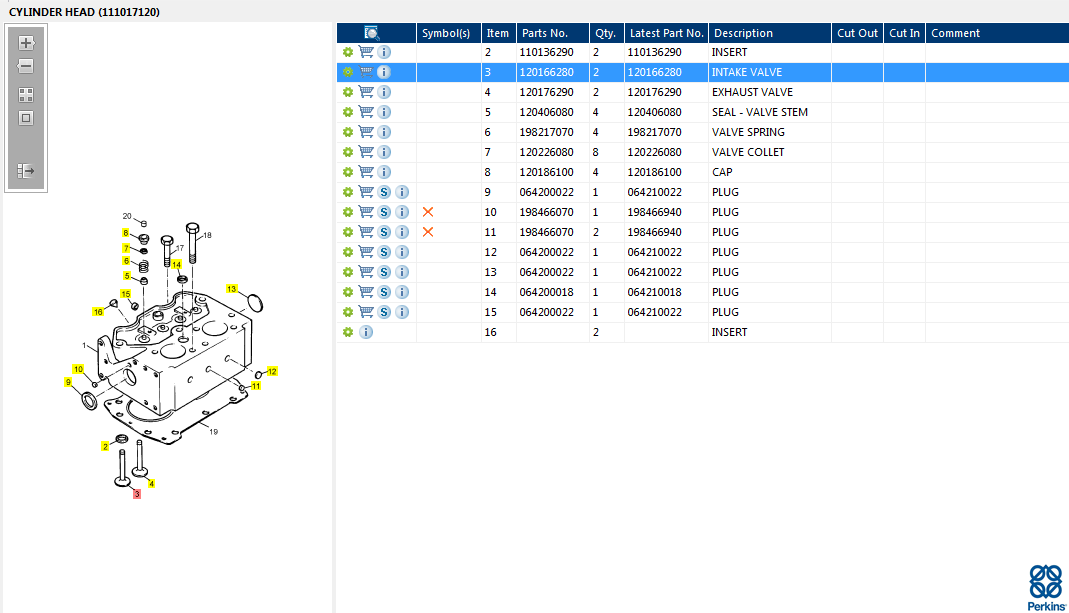Select callout 5 on the diagram
The image size is (1069, 613).
click(127, 276)
